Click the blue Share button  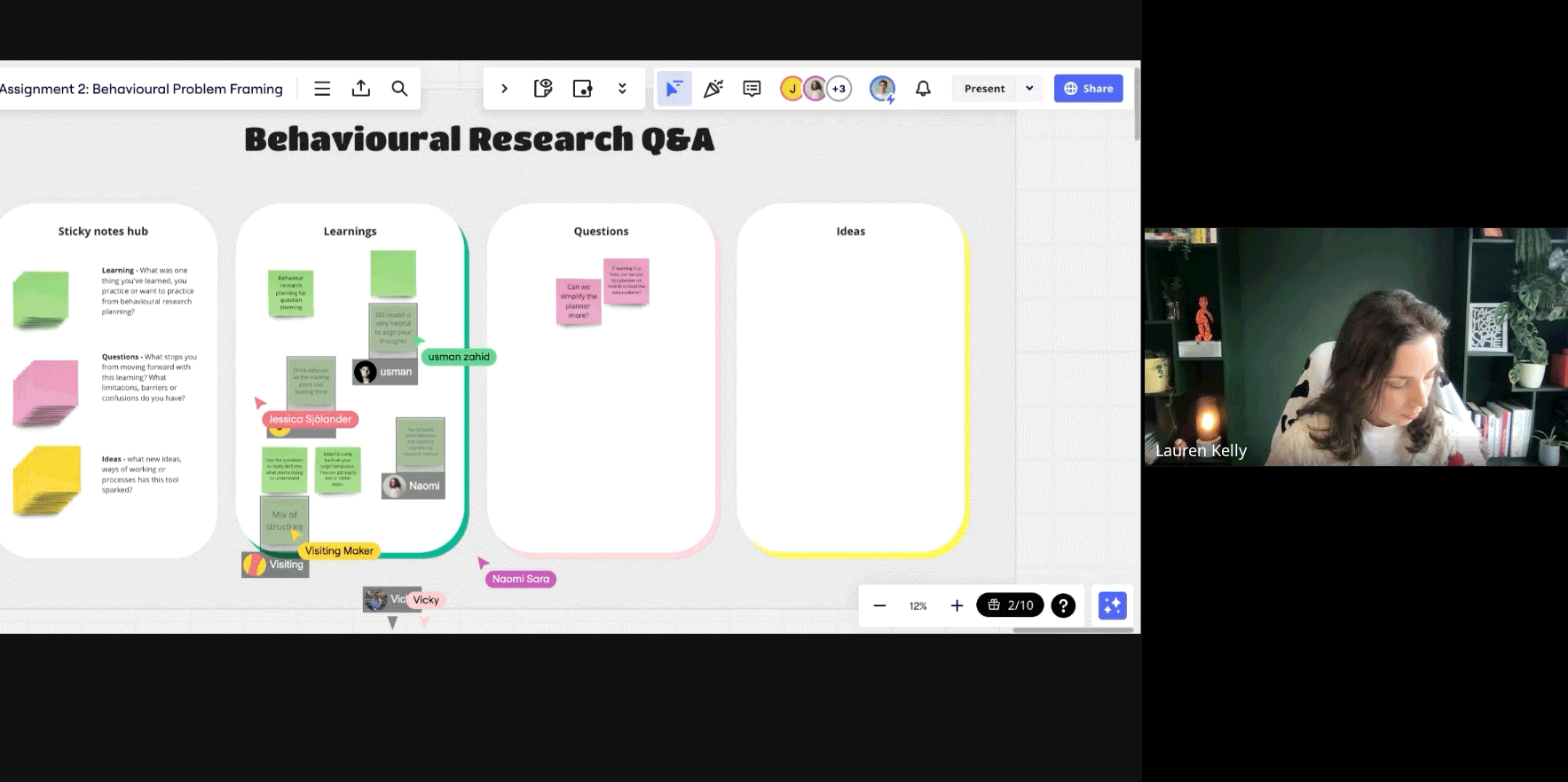pyautogui.click(x=1089, y=89)
